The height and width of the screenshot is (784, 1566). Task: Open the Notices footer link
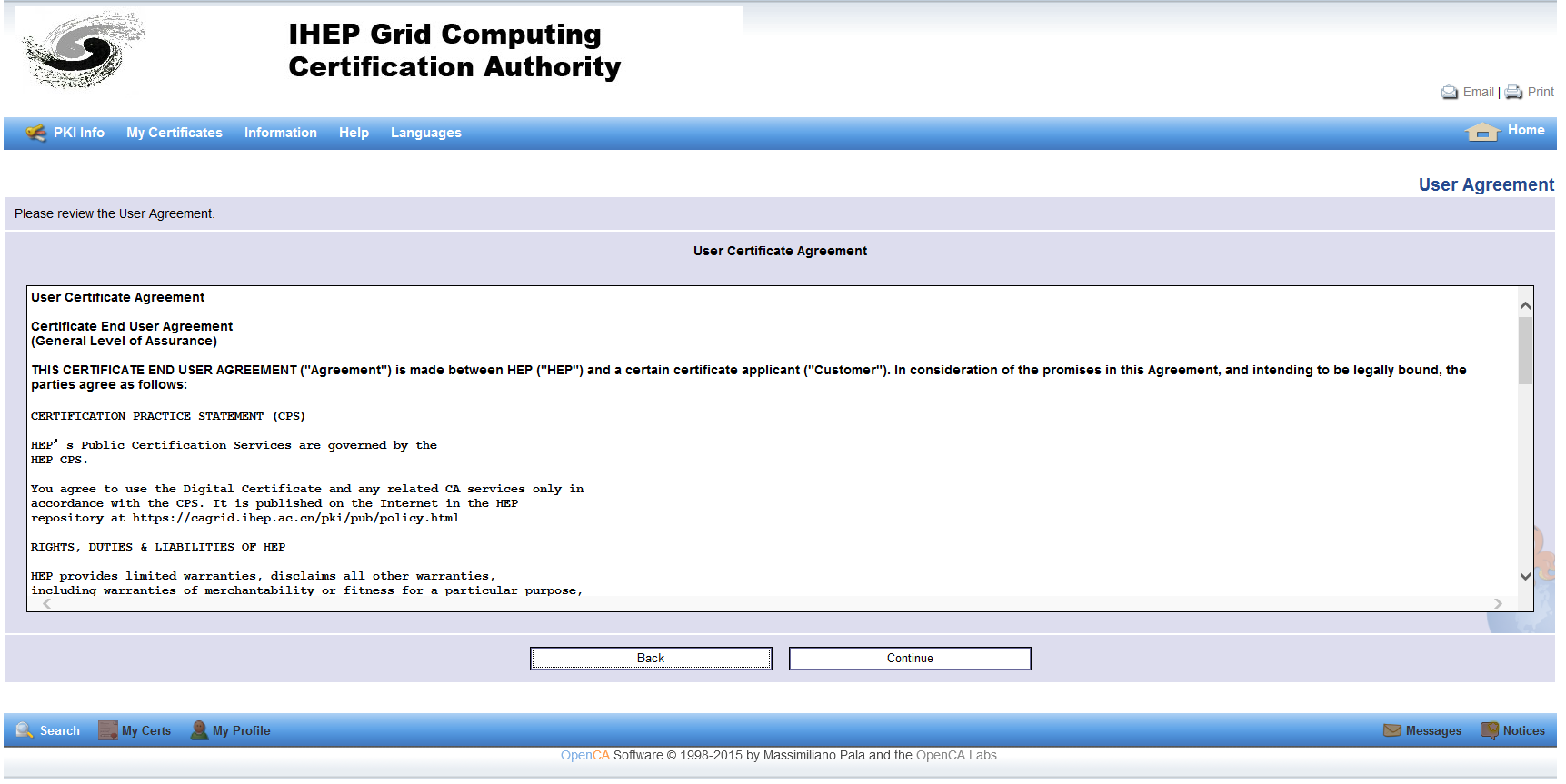1524,731
